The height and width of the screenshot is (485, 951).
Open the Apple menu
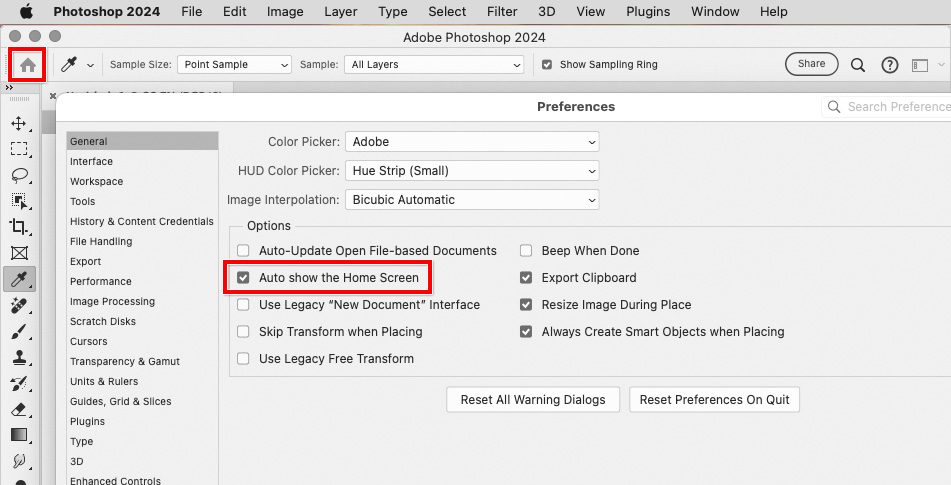[26, 12]
